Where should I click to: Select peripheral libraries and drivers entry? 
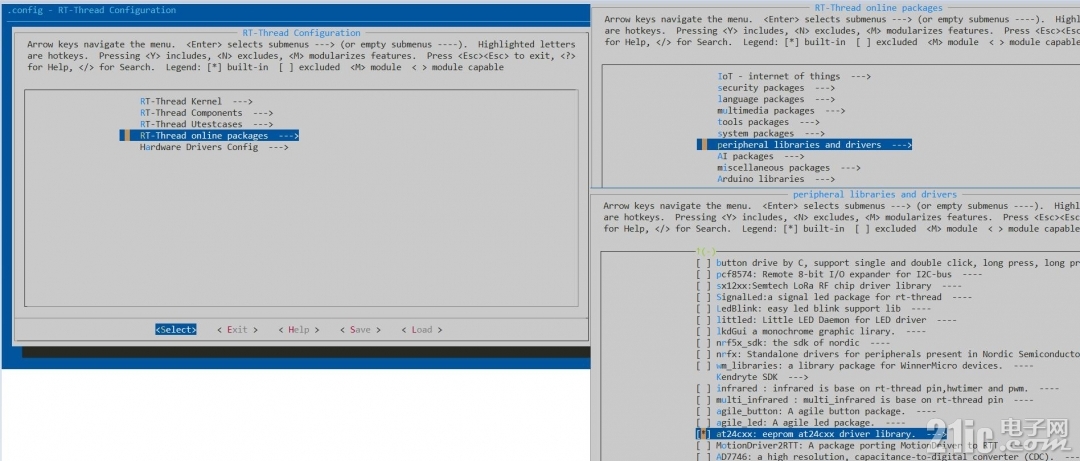click(804, 145)
